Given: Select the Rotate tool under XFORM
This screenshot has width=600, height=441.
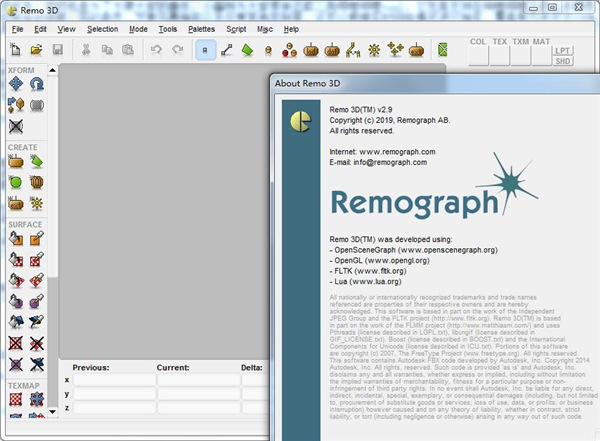Looking at the screenshot, I should (x=36, y=85).
